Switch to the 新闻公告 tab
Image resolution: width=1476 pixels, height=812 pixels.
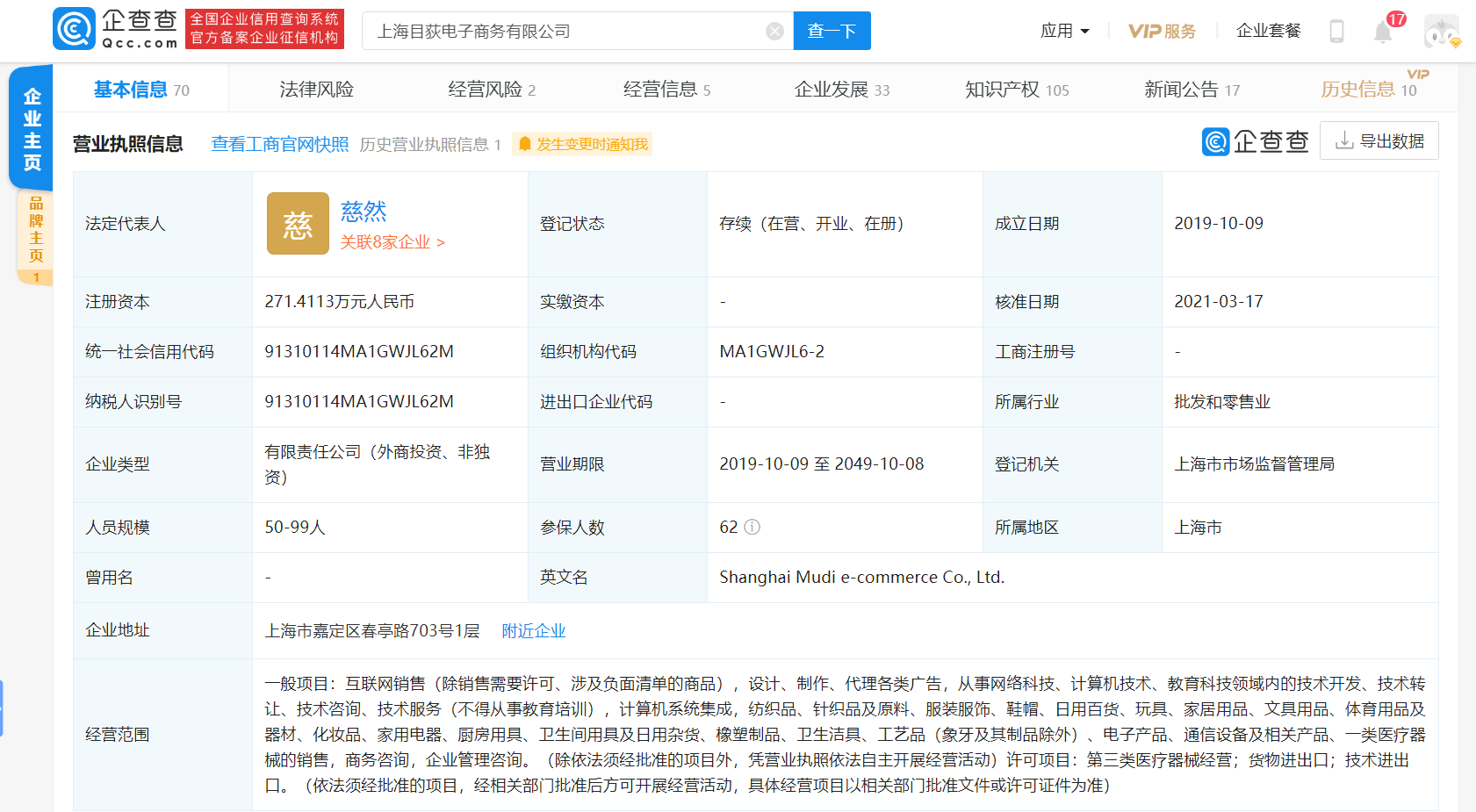[x=1192, y=90]
